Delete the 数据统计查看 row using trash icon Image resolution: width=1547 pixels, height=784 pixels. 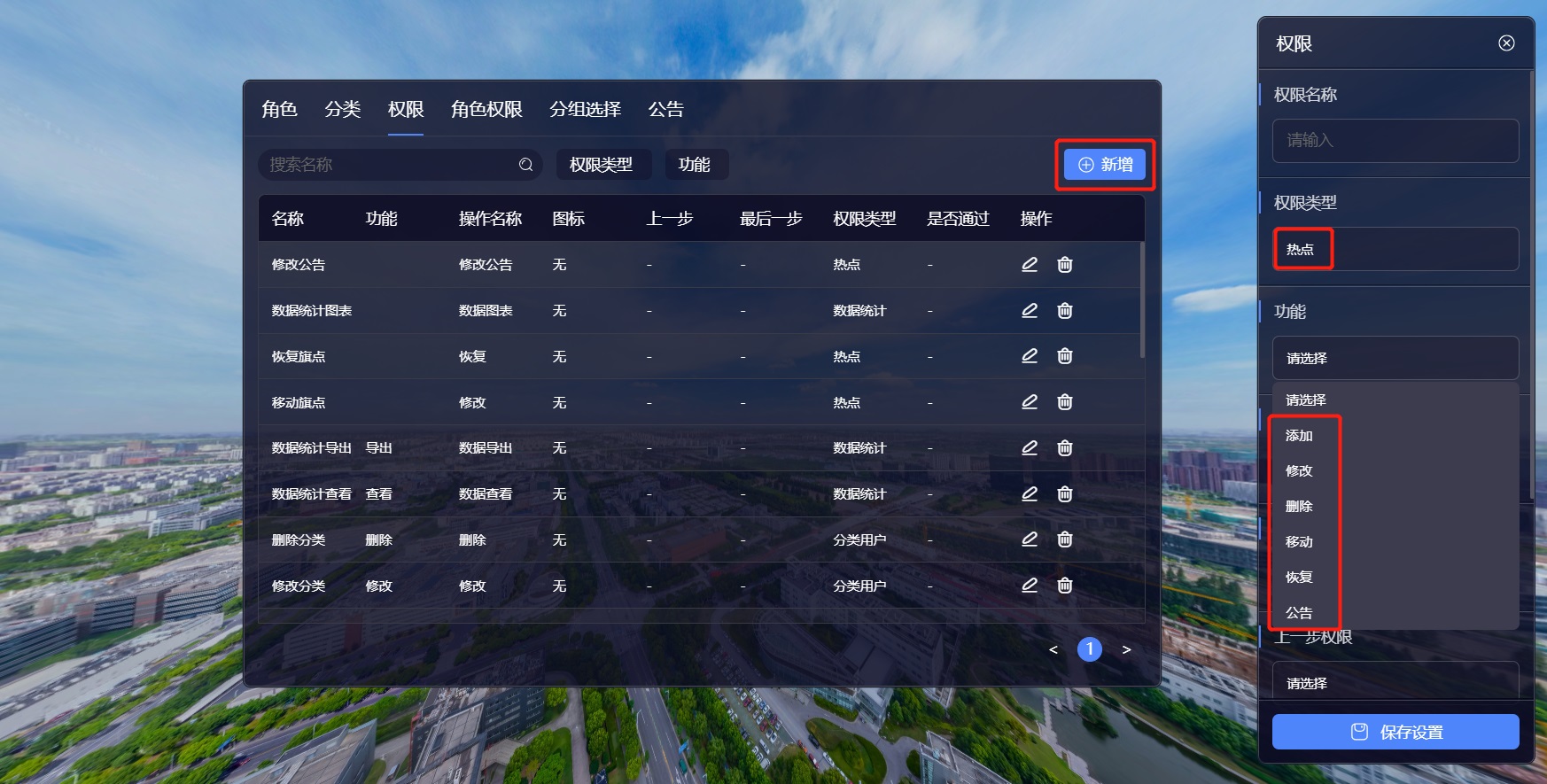(x=1065, y=493)
